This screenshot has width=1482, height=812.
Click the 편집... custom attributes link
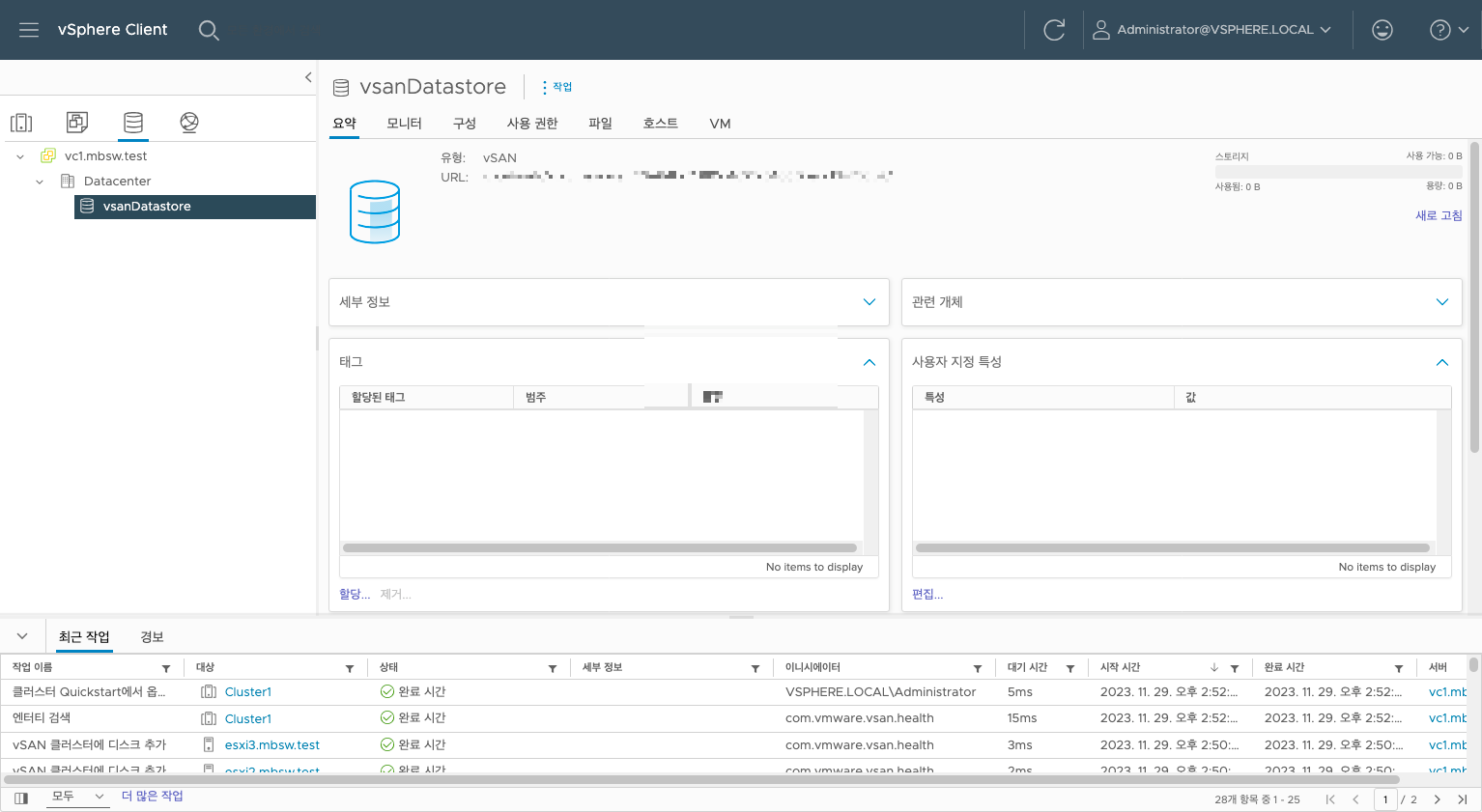pyautogui.click(x=927, y=595)
